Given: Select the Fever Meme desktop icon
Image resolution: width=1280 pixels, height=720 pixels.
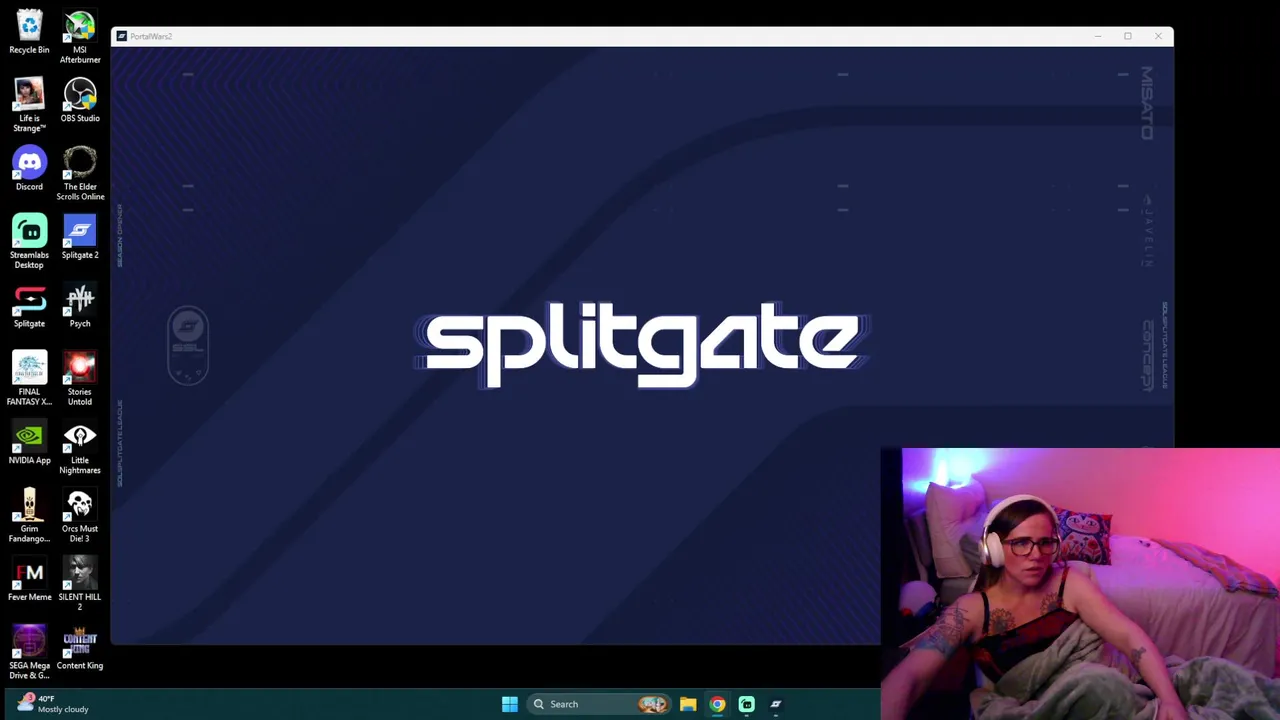Looking at the screenshot, I should [29, 580].
